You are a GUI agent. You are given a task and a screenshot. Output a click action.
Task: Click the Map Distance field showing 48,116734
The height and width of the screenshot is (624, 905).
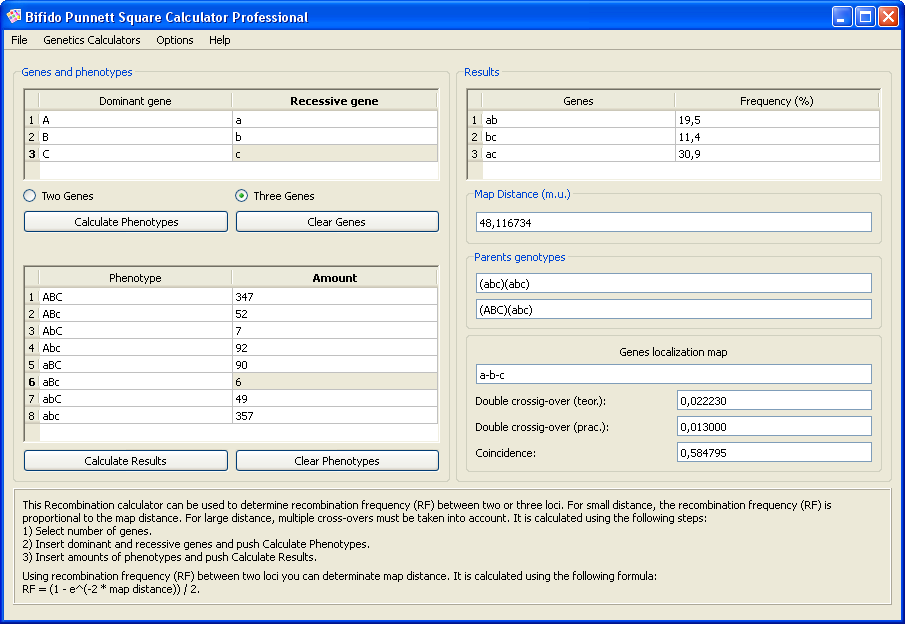pyautogui.click(x=674, y=222)
